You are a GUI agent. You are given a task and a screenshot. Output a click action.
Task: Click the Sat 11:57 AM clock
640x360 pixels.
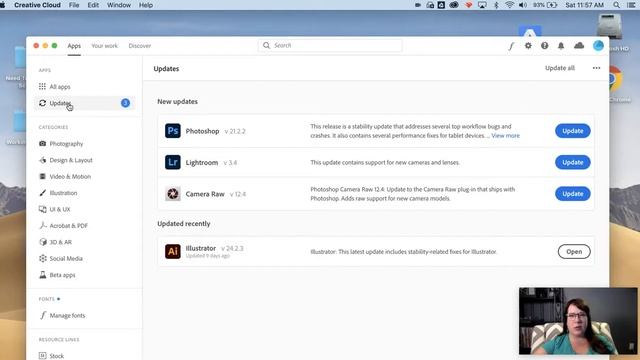coord(584,5)
